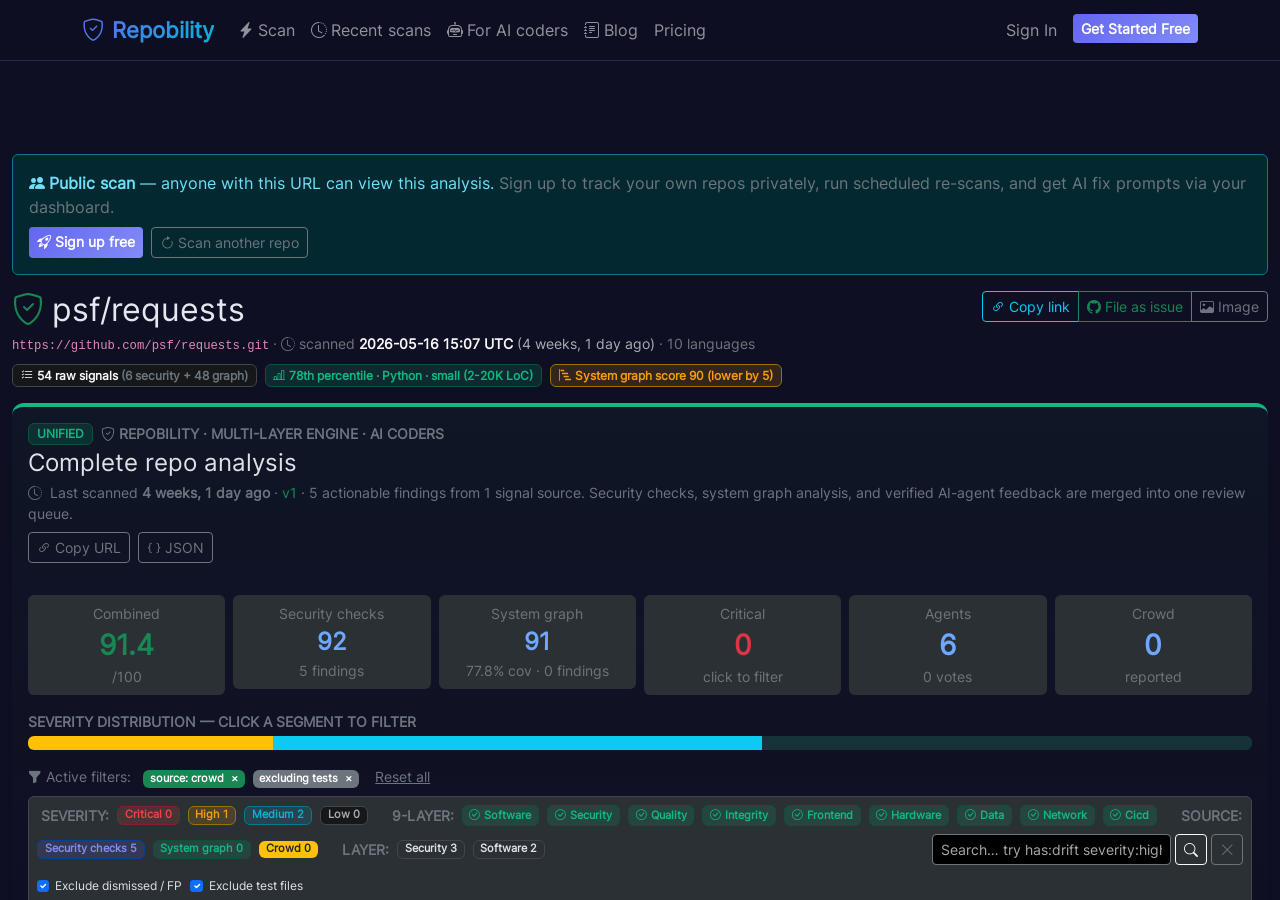Toggle the Quality layer filter chip
This screenshot has width=1280, height=900.
[x=661, y=815]
